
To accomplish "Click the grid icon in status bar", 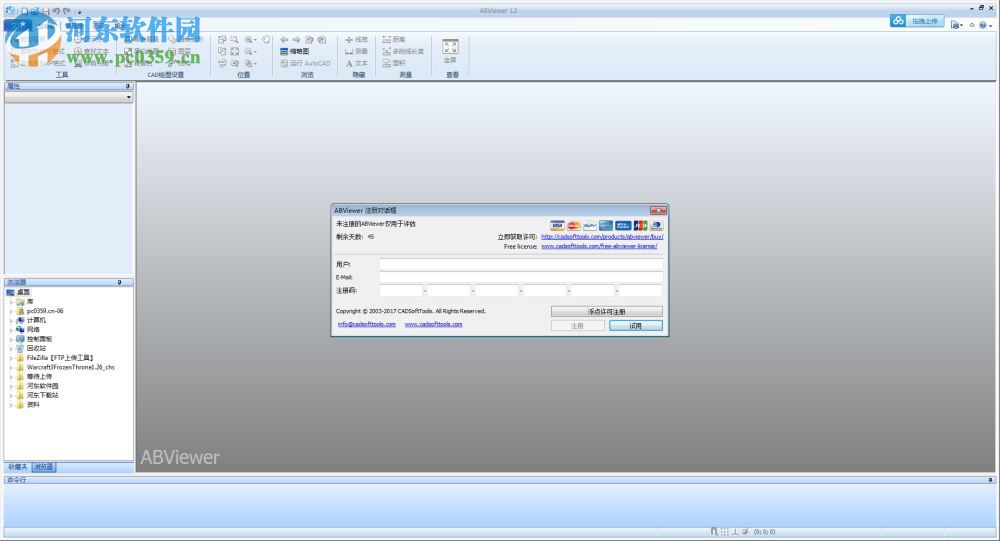I will coord(724,531).
